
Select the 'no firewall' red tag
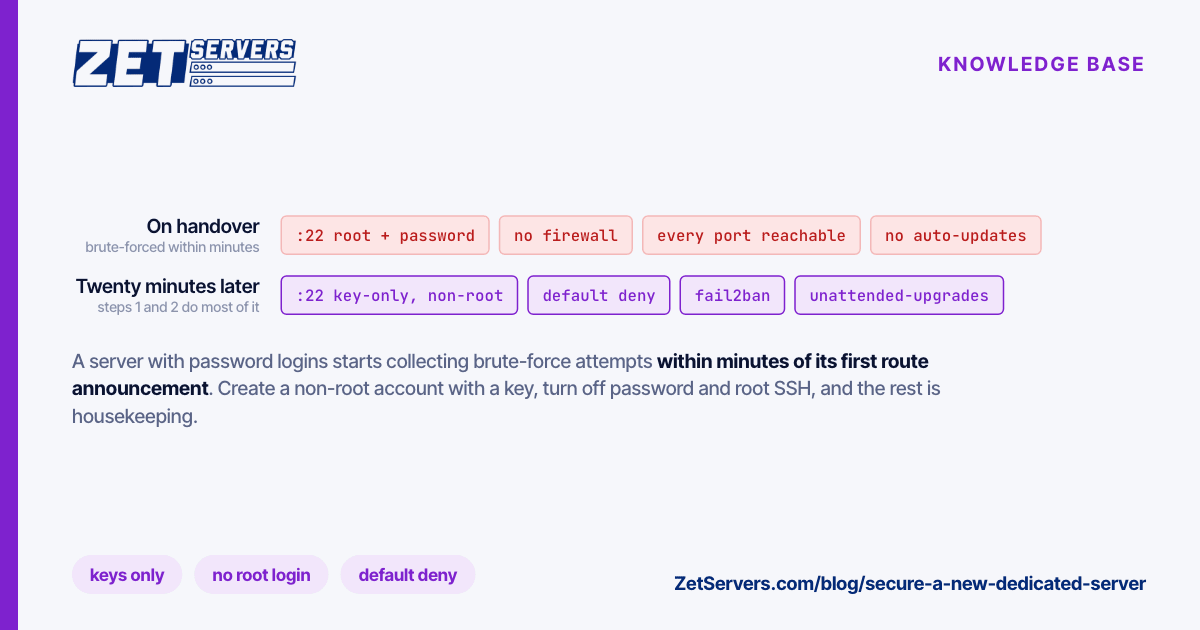point(566,235)
